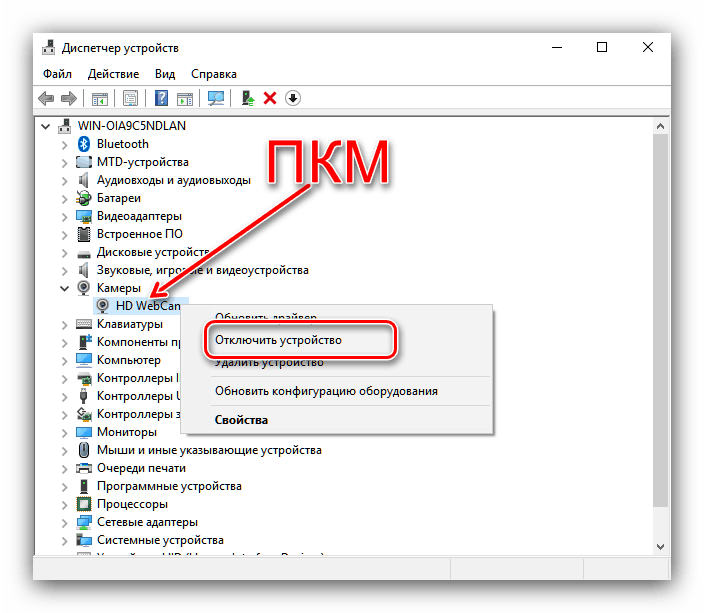
Task: Close the Диспетчер устройств window
Action: click(x=647, y=47)
